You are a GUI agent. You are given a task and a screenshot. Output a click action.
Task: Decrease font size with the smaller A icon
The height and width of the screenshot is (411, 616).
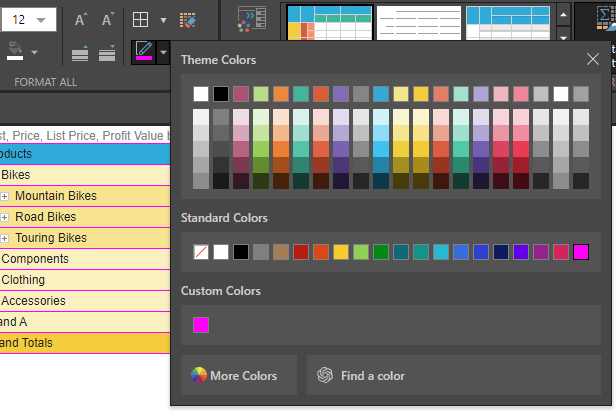108,19
